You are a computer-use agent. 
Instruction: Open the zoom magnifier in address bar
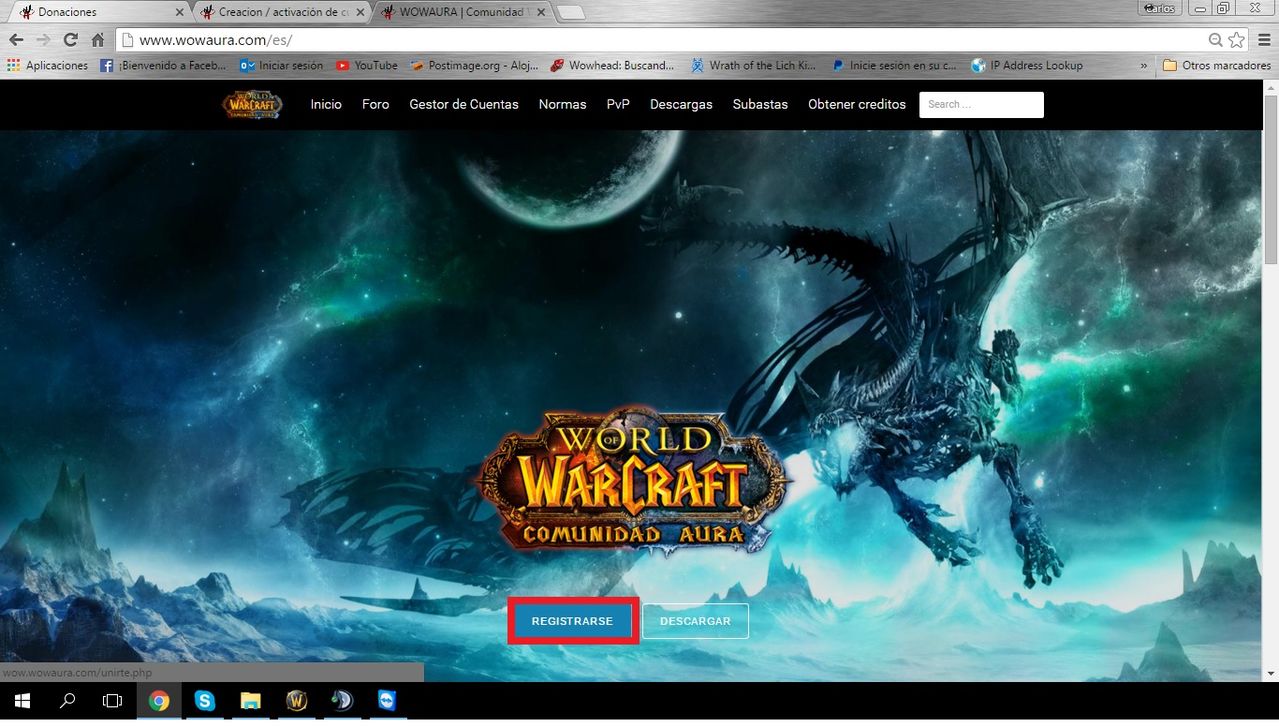(1215, 40)
